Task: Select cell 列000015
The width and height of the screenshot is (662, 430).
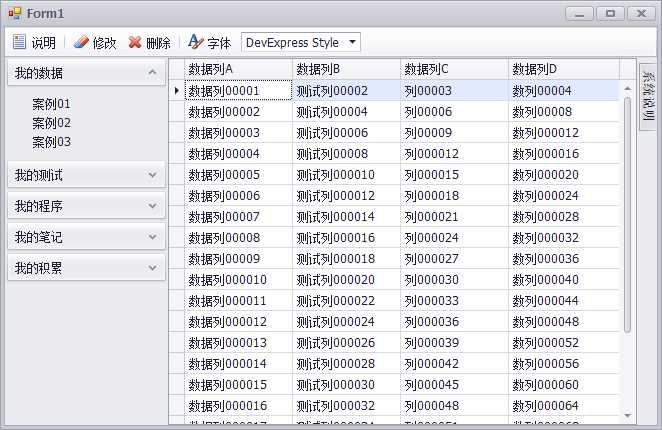Action: click(454, 174)
